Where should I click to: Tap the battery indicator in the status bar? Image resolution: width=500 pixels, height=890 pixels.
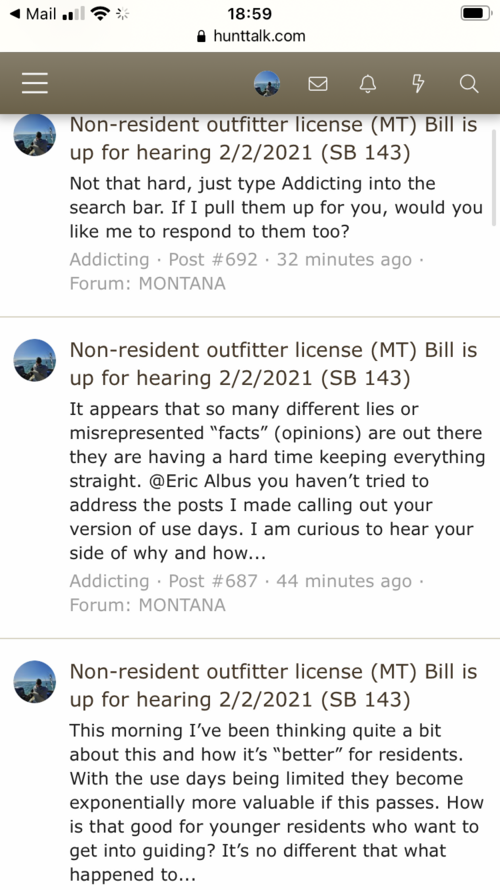(476, 14)
